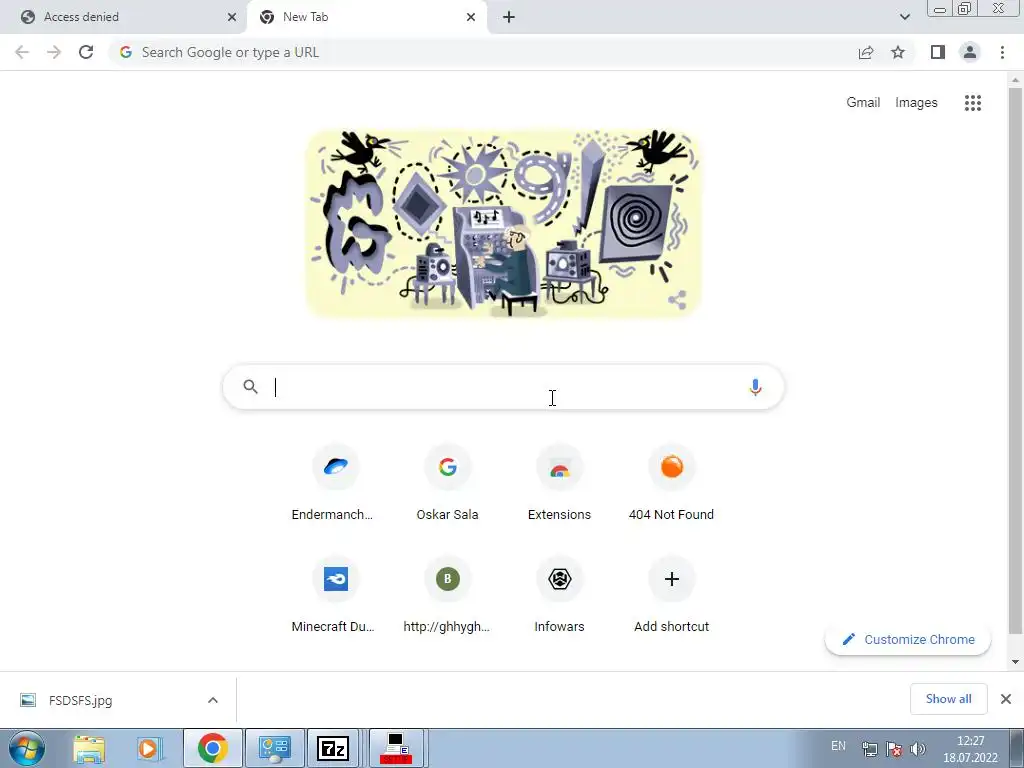Click the forward navigation arrow
The height and width of the screenshot is (768, 1024).
[54, 52]
